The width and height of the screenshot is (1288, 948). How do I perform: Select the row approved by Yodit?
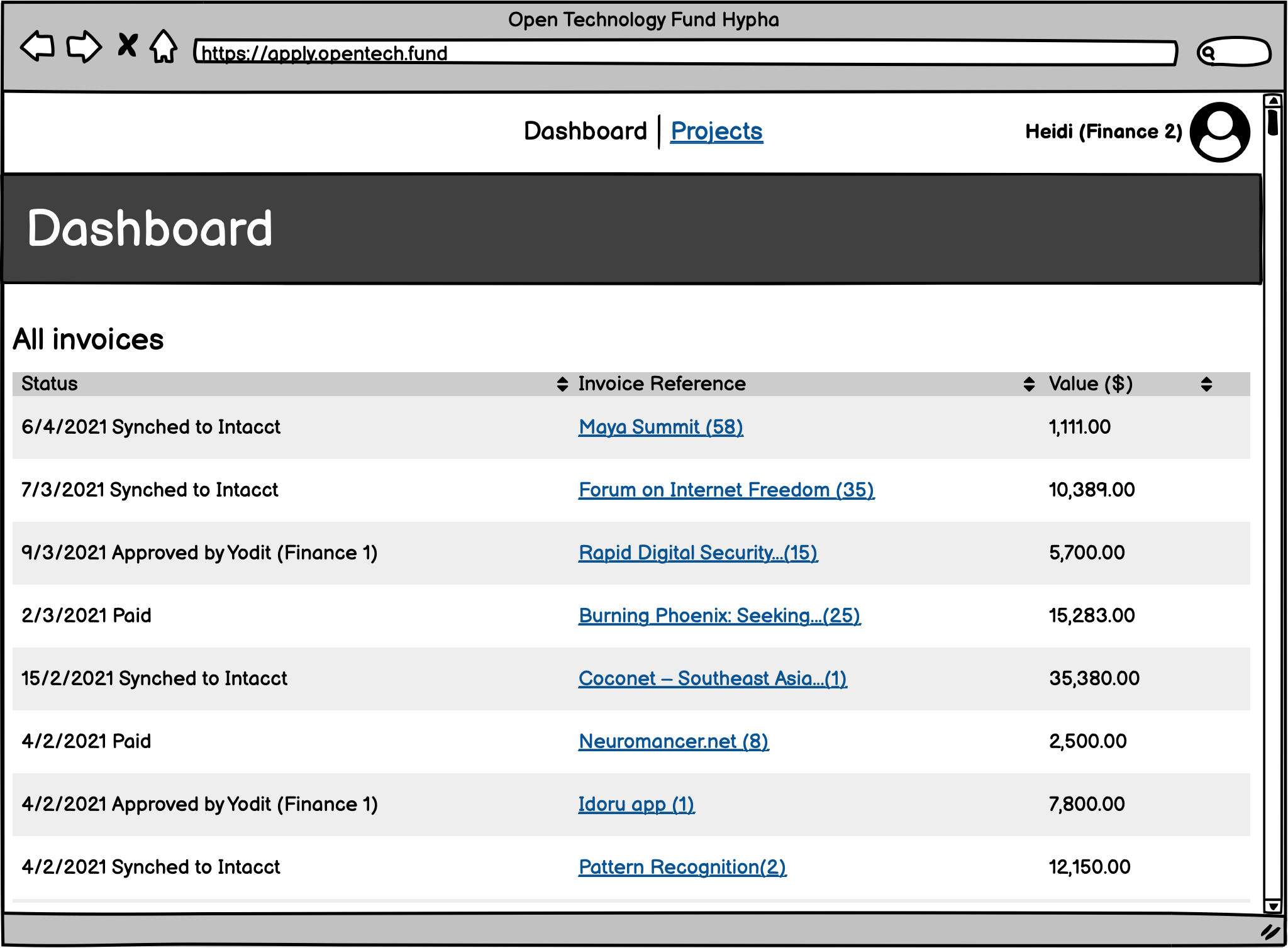[200, 553]
